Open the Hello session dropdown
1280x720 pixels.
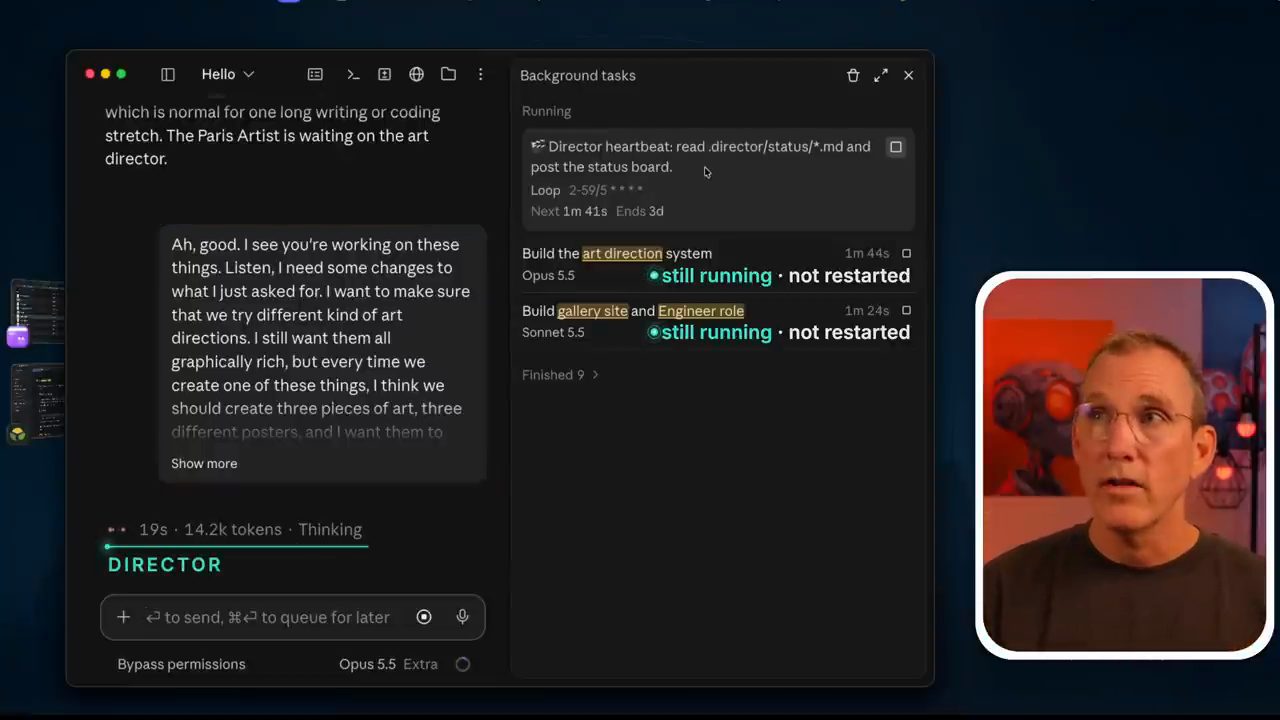pyautogui.click(x=228, y=75)
